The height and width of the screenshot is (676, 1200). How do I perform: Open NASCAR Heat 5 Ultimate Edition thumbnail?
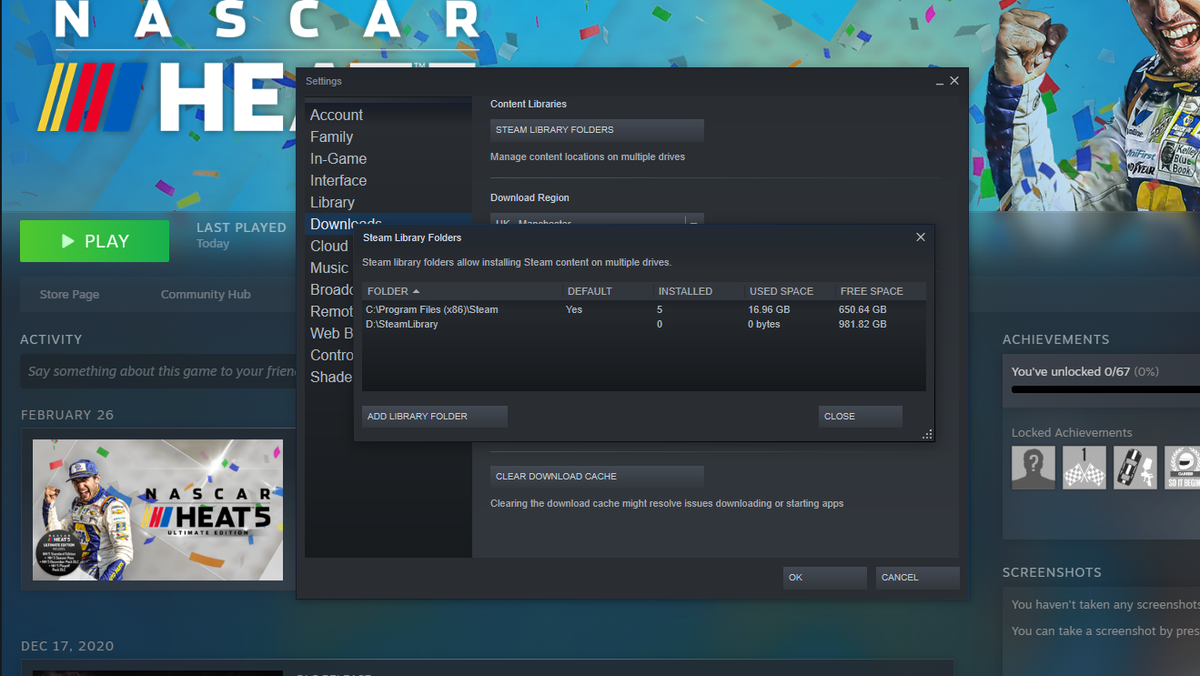coord(158,510)
